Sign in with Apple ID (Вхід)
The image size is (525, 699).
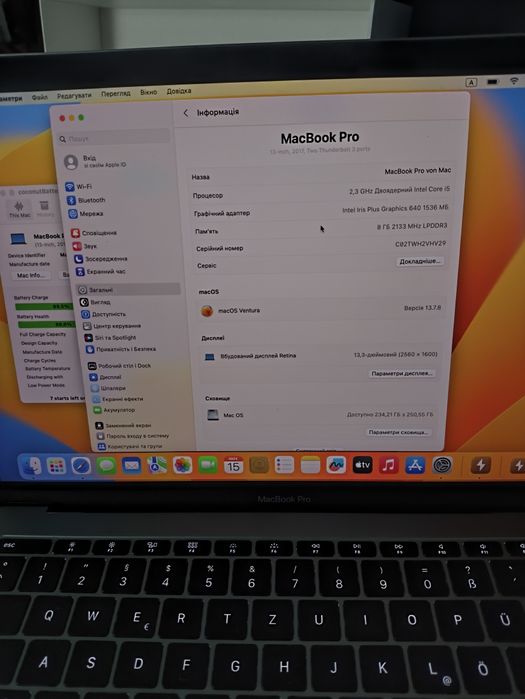(x=95, y=161)
